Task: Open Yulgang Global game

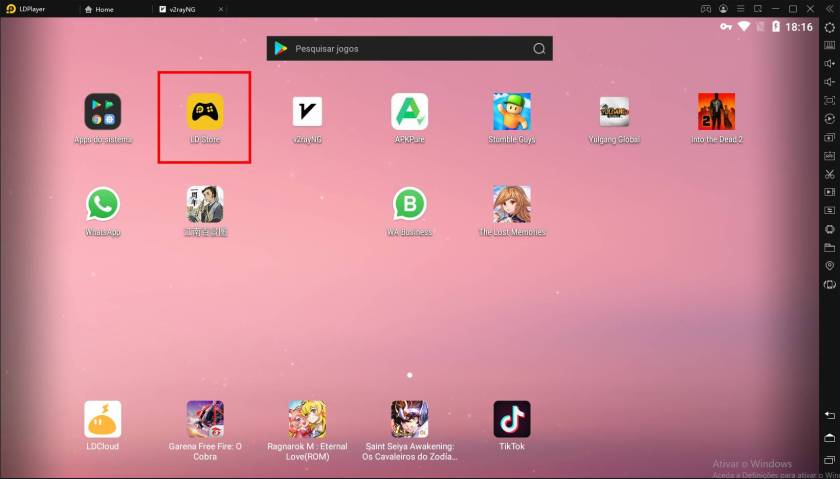Action: click(614, 111)
